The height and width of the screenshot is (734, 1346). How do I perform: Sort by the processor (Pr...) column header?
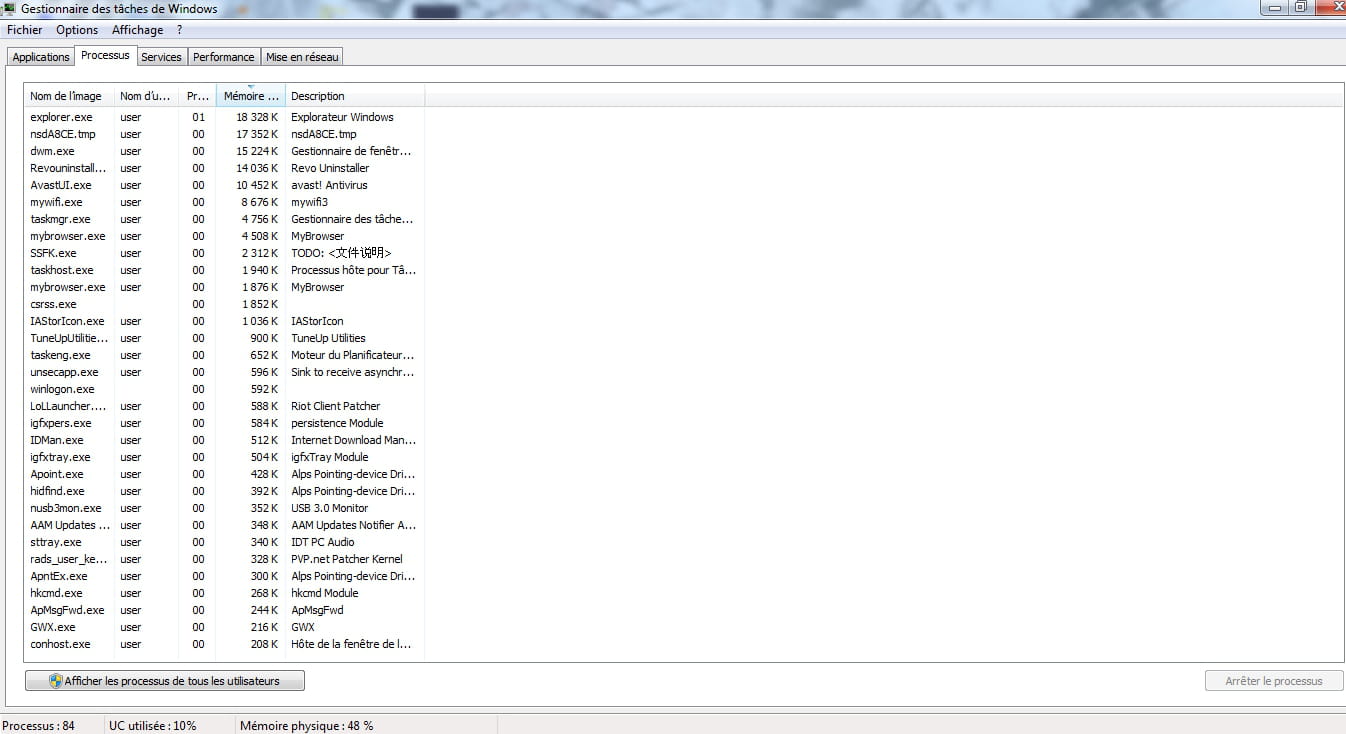click(198, 96)
